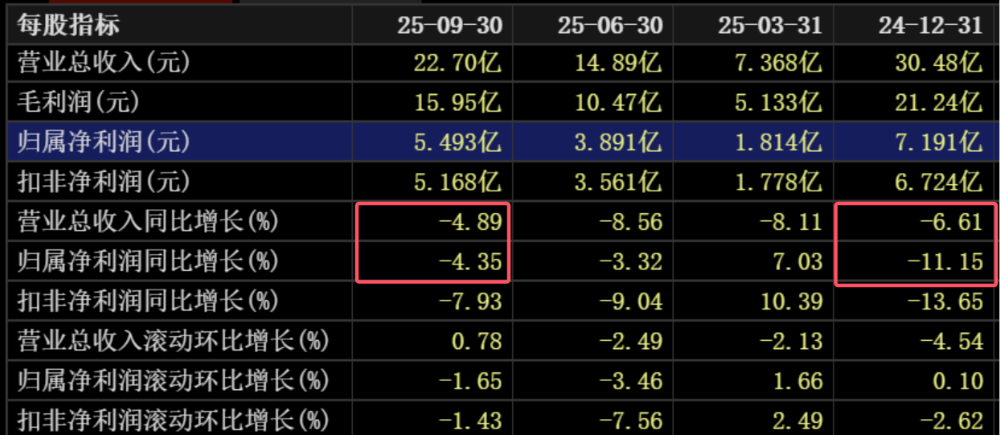Select the 扣非净利润(元) row label
Viewport: 1000px width, 435px height.
(103, 182)
